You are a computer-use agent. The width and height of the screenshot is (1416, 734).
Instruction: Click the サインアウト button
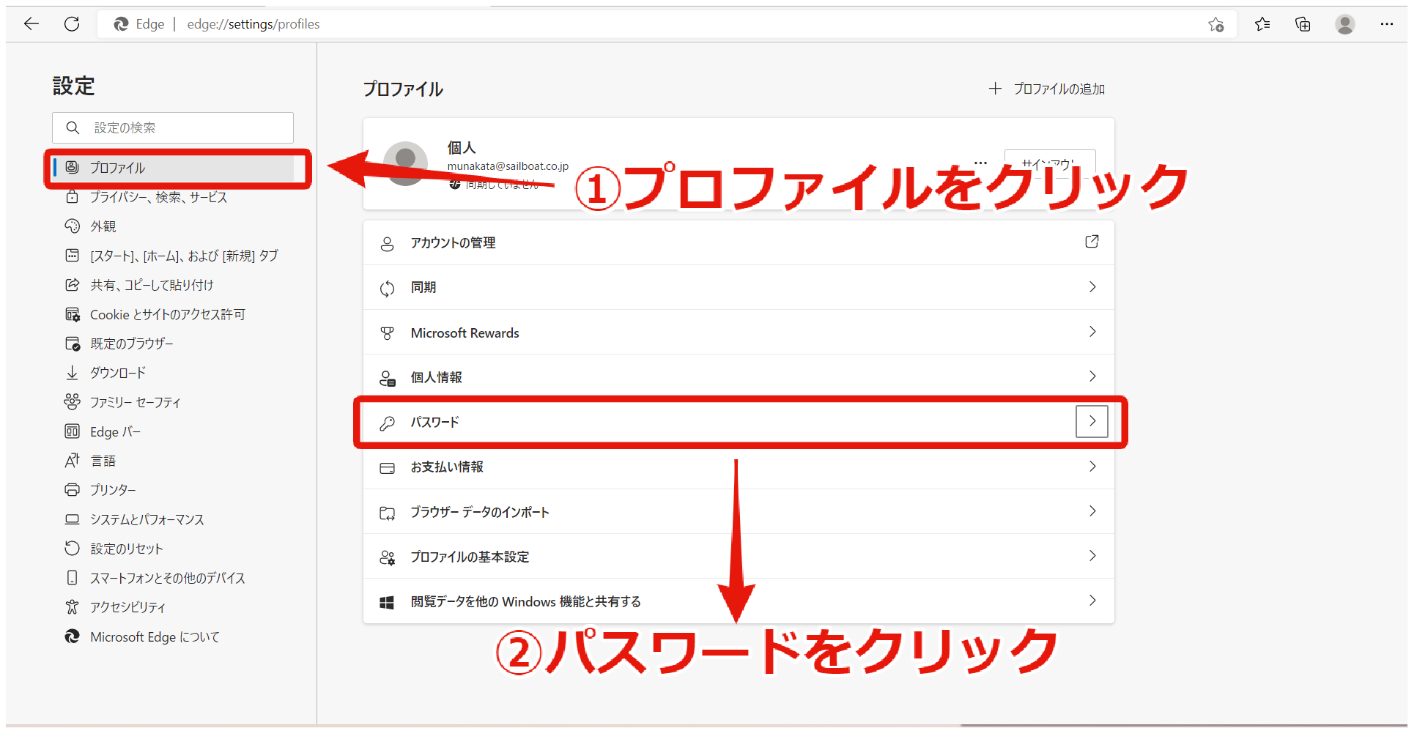[x=1050, y=163]
